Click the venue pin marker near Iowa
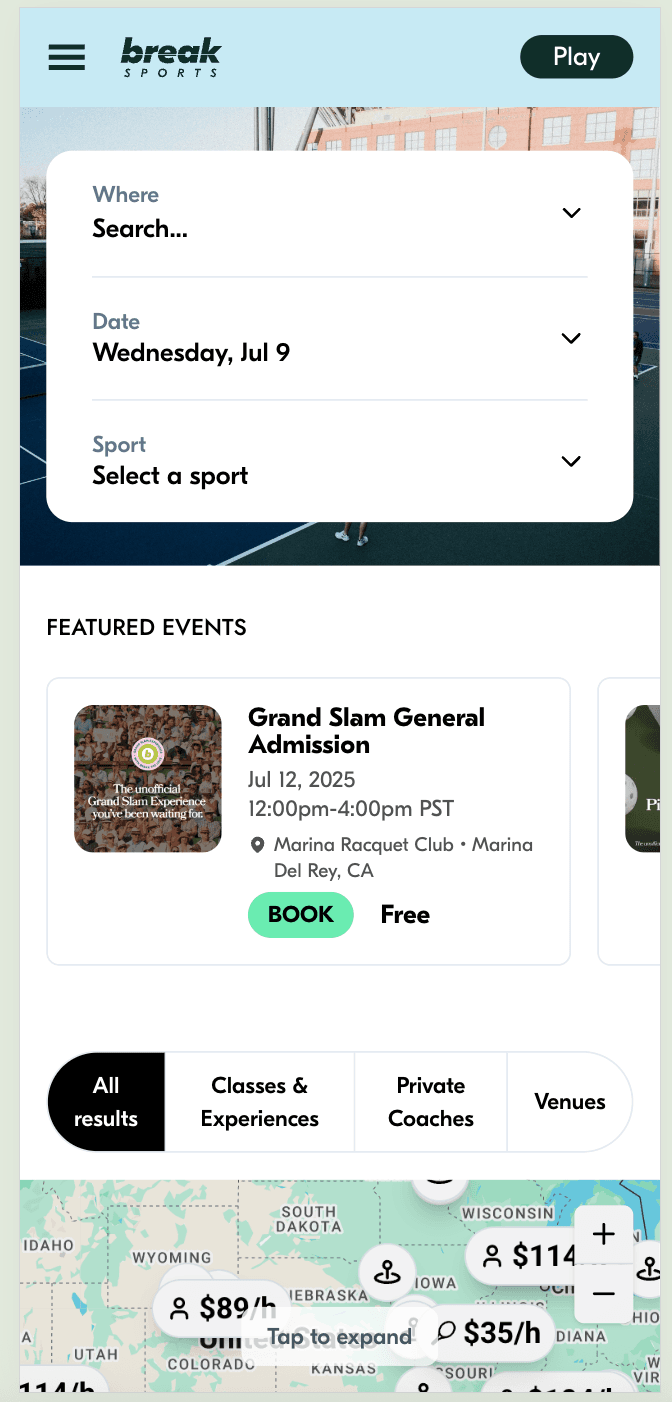The height and width of the screenshot is (1402, 672). click(x=387, y=1273)
